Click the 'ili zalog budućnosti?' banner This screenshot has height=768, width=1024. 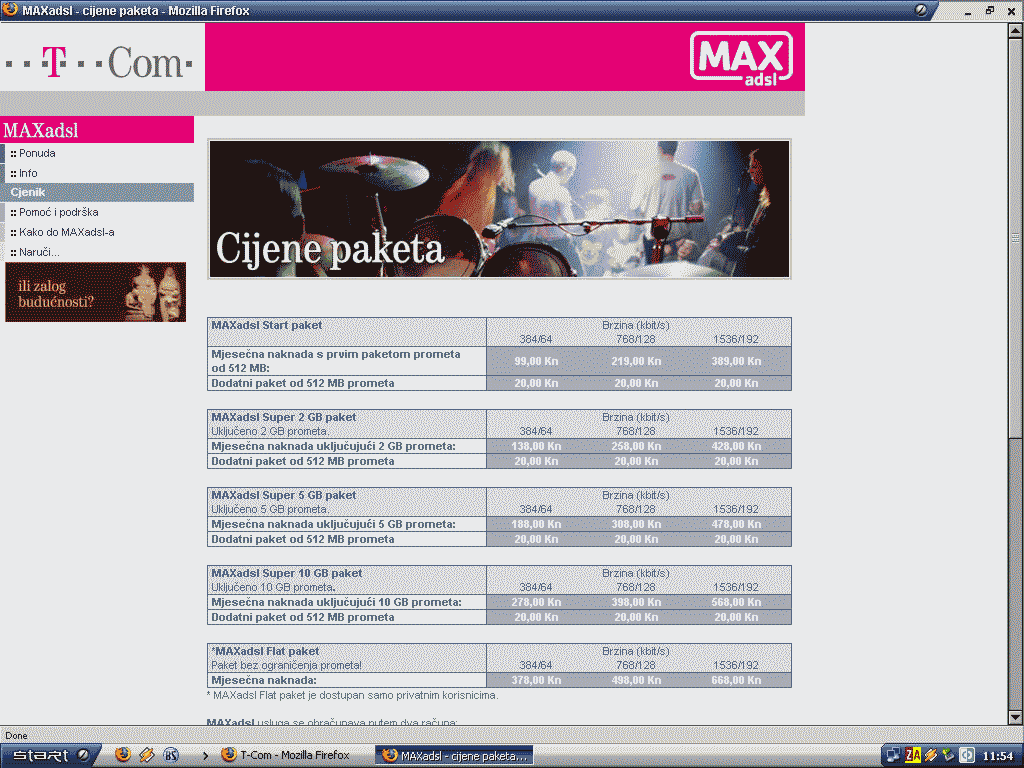(x=95, y=292)
